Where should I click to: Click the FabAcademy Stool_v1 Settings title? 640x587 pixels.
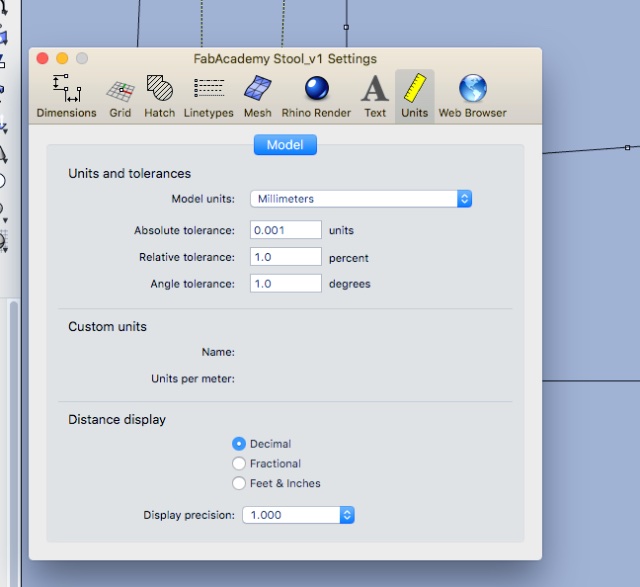pyautogui.click(x=285, y=59)
